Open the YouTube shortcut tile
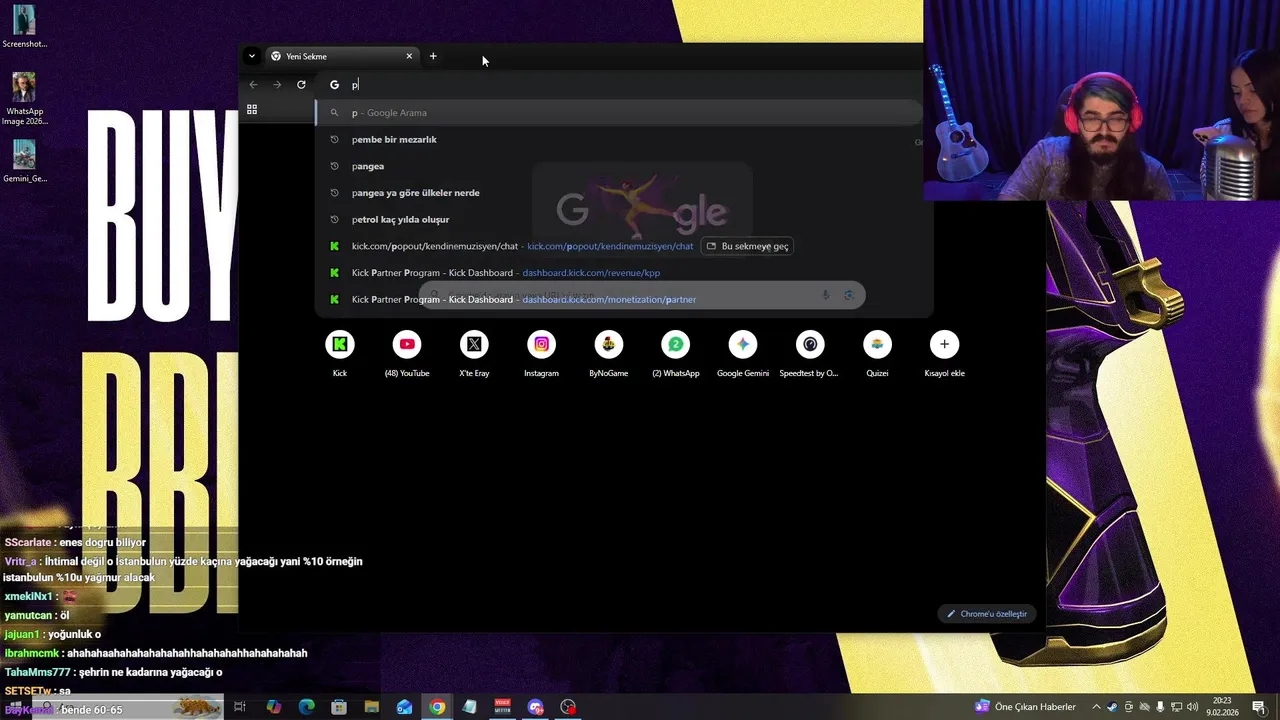Viewport: 1280px width, 720px height. tap(407, 353)
